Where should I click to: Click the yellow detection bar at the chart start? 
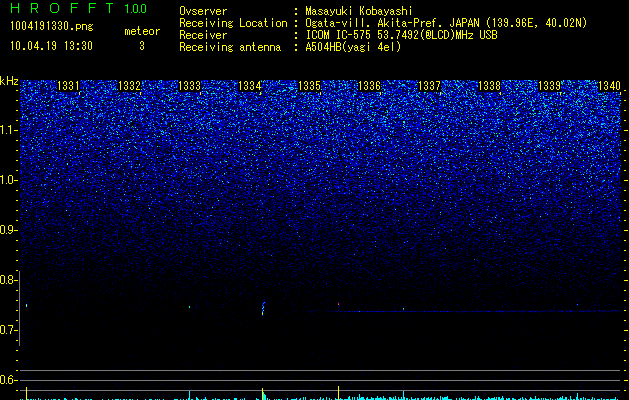[26, 393]
